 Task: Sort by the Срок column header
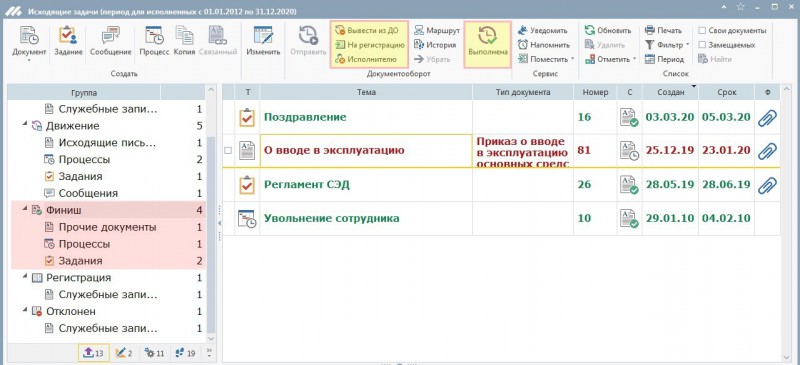[727, 92]
